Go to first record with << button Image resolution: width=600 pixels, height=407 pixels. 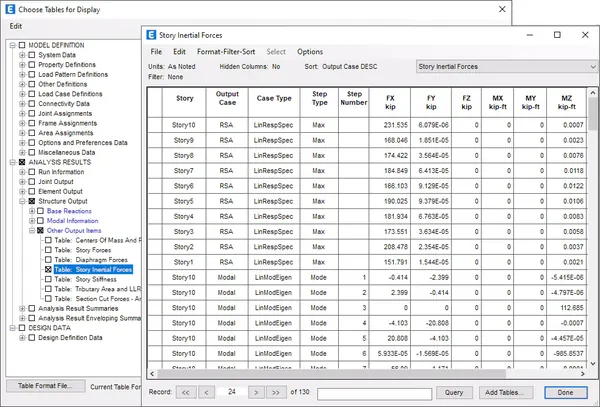tap(186, 392)
